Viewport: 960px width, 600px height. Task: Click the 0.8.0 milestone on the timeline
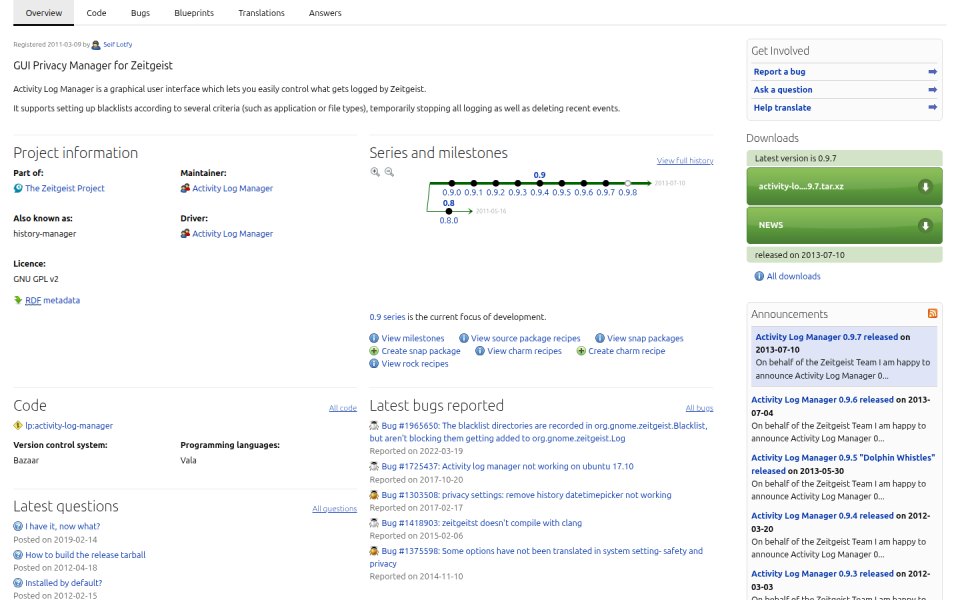449,220
